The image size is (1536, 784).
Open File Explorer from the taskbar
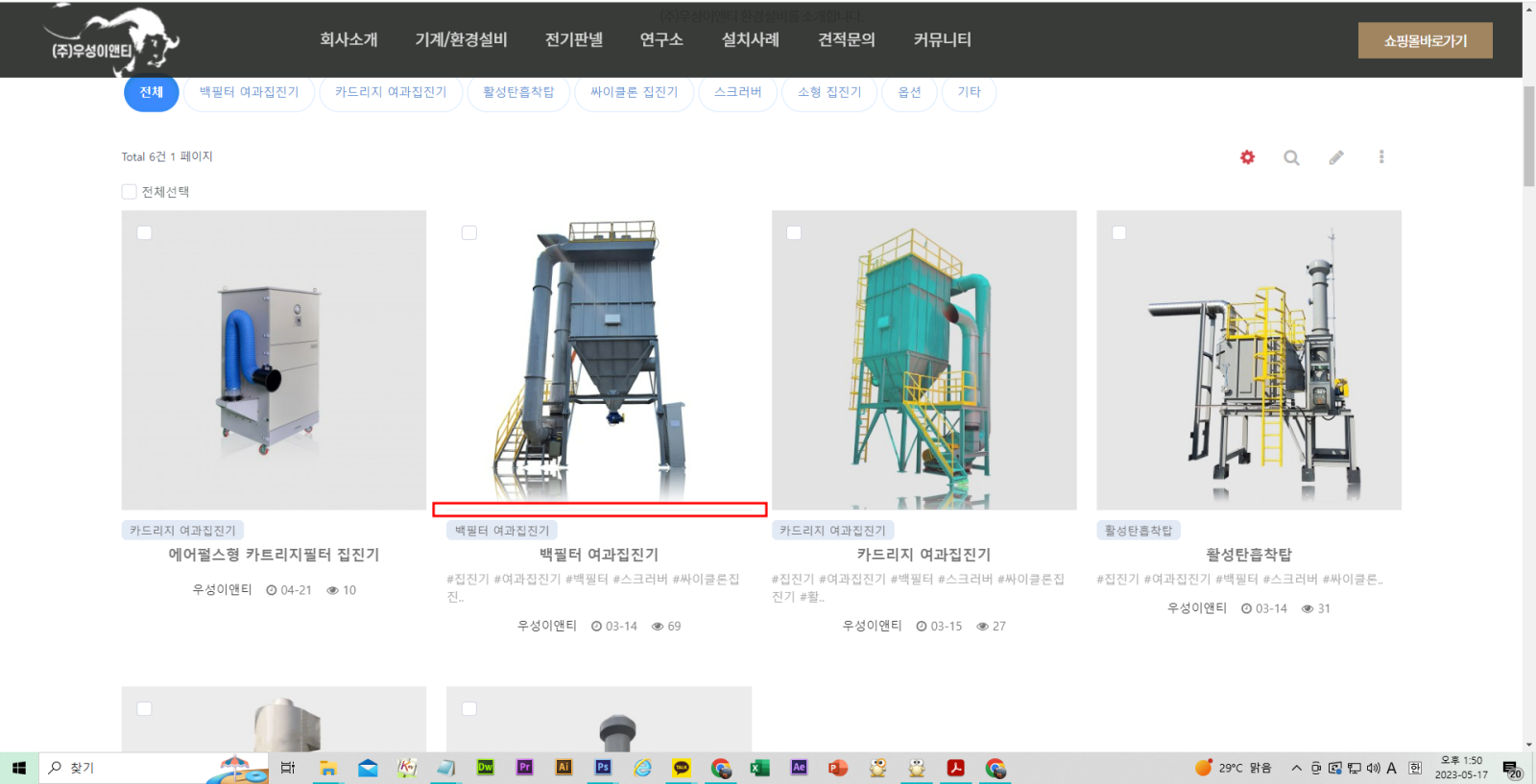(328, 768)
